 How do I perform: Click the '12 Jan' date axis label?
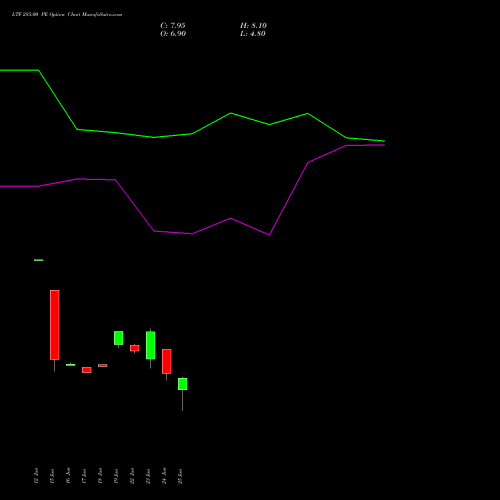pyautogui.click(x=36, y=476)
